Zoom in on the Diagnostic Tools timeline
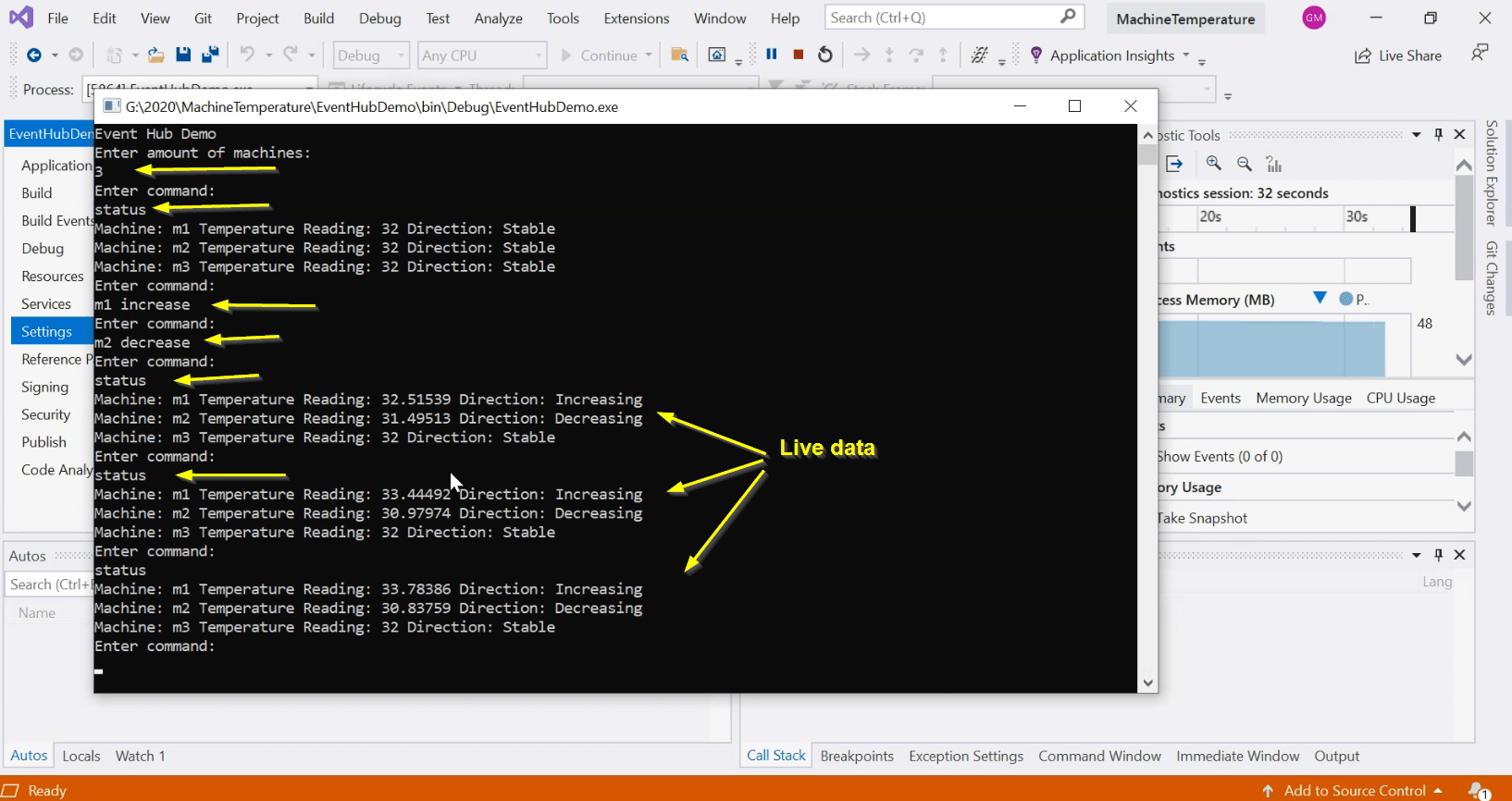The height and width of the screenshot is (801, 1512). 1214,164
